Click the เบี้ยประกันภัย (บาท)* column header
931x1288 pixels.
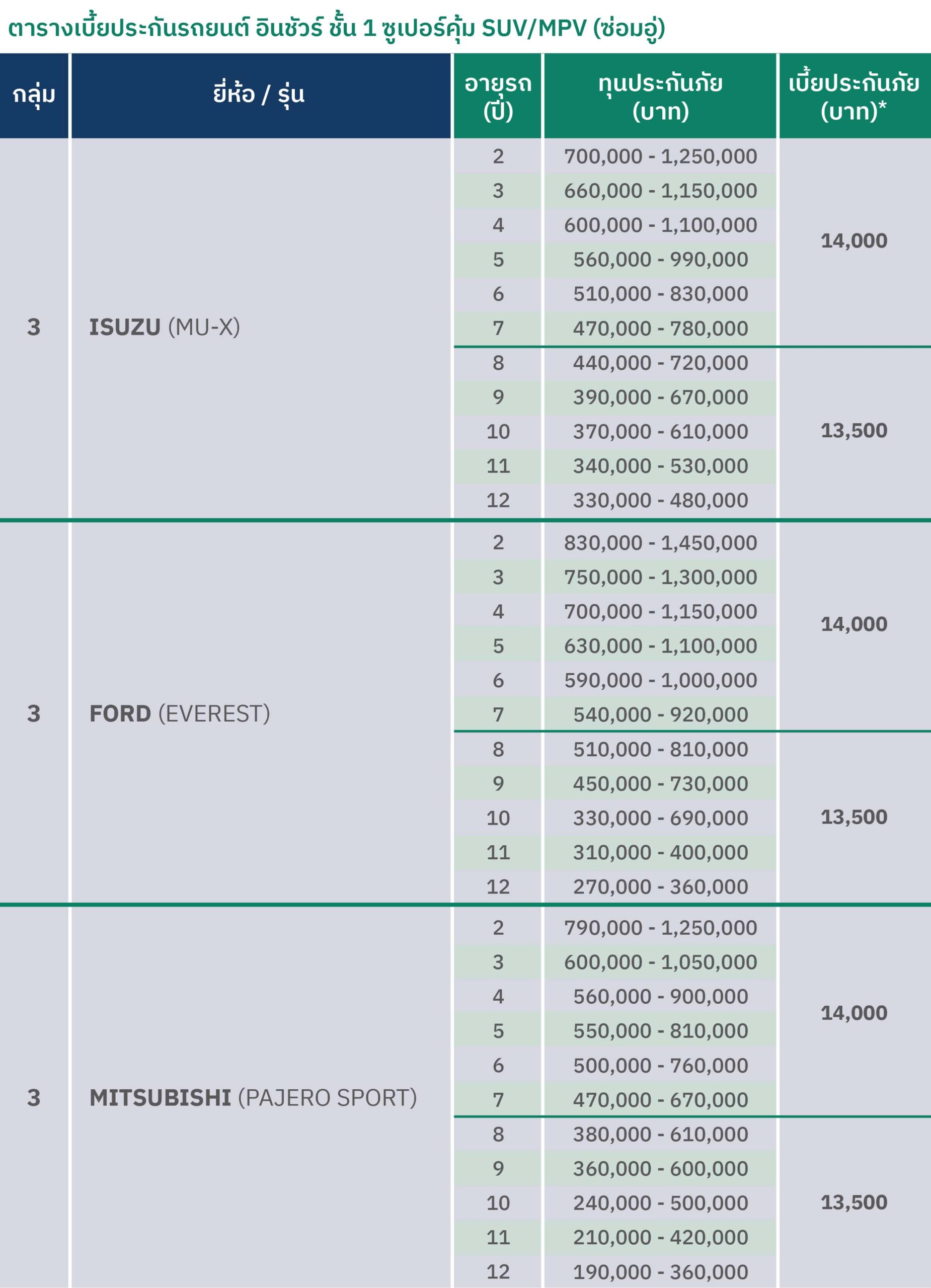coord(855,96)
